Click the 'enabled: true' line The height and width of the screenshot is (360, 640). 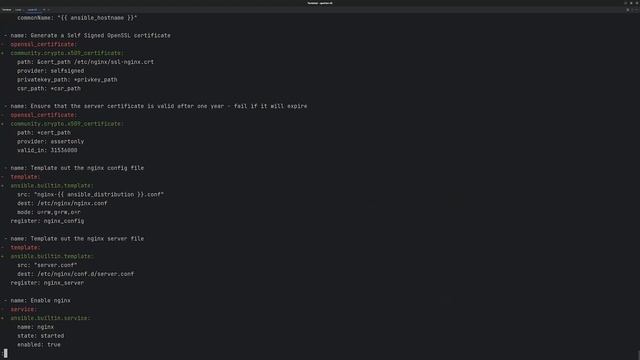(x=39, y=344)
